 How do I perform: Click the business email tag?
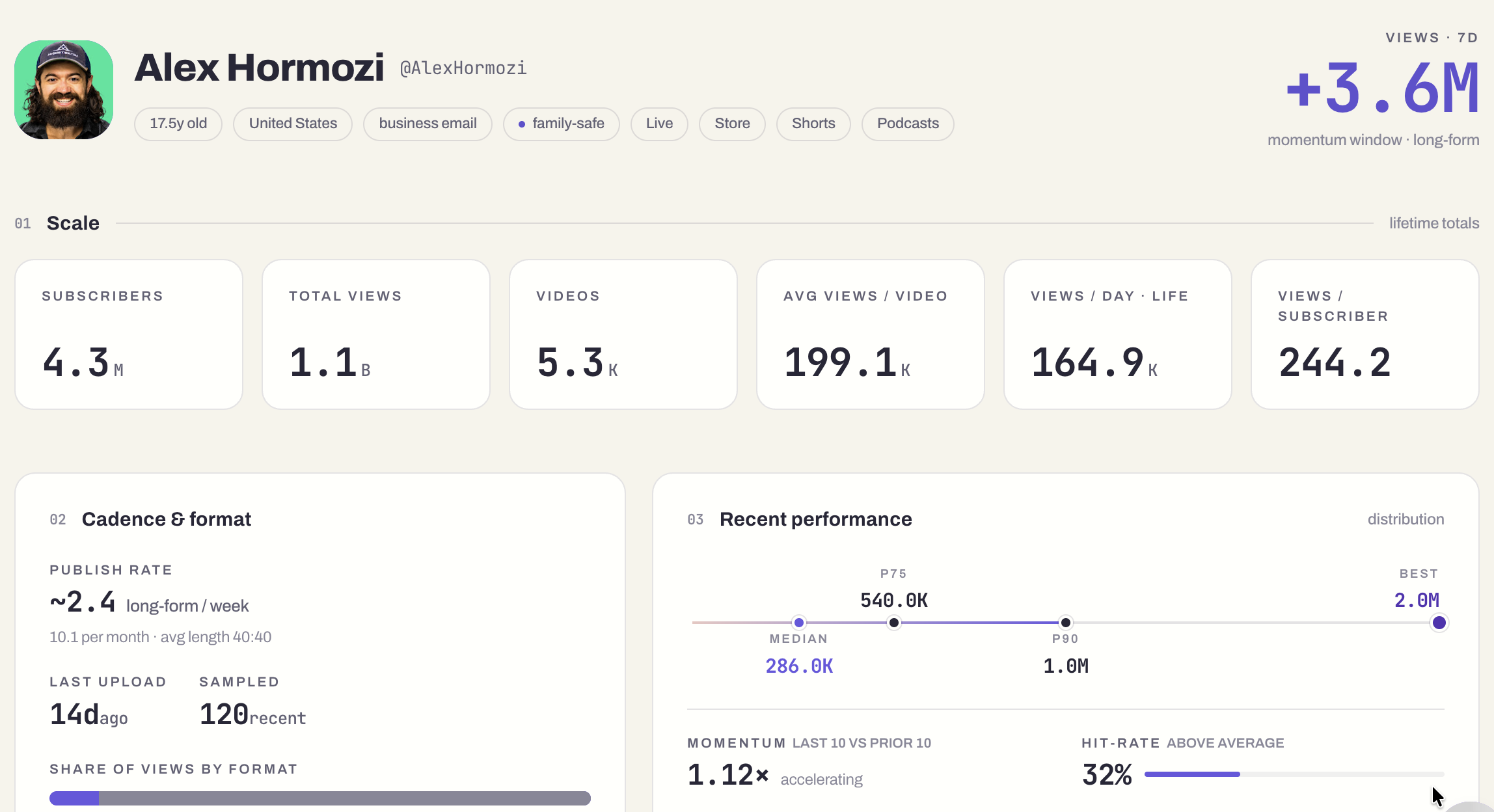pyautogui.click(x=428, y=124)
